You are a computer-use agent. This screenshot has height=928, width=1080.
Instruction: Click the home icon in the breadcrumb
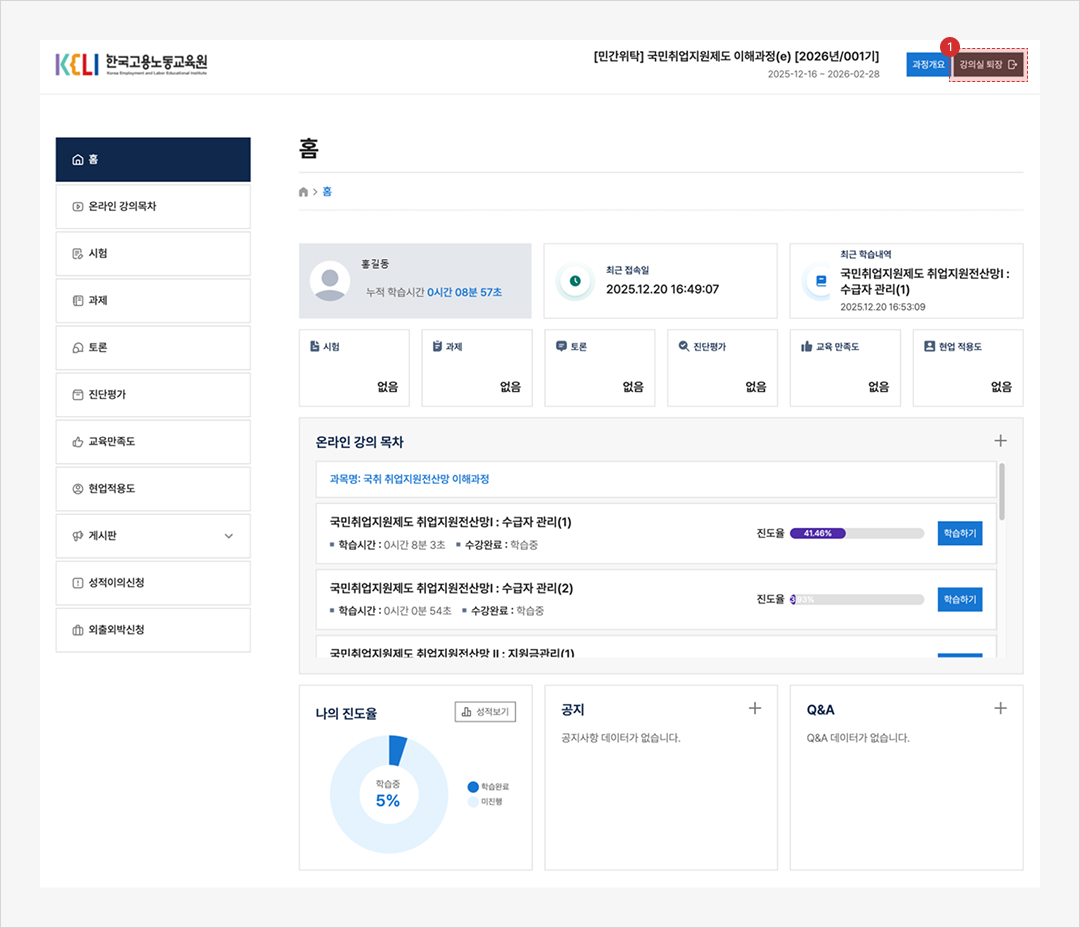coord(304,192)
